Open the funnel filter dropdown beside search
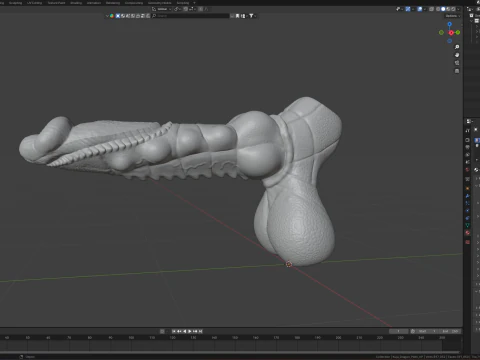Image resolution: width=480 pixels, height=360 pixels. click(x=253, y=16)
